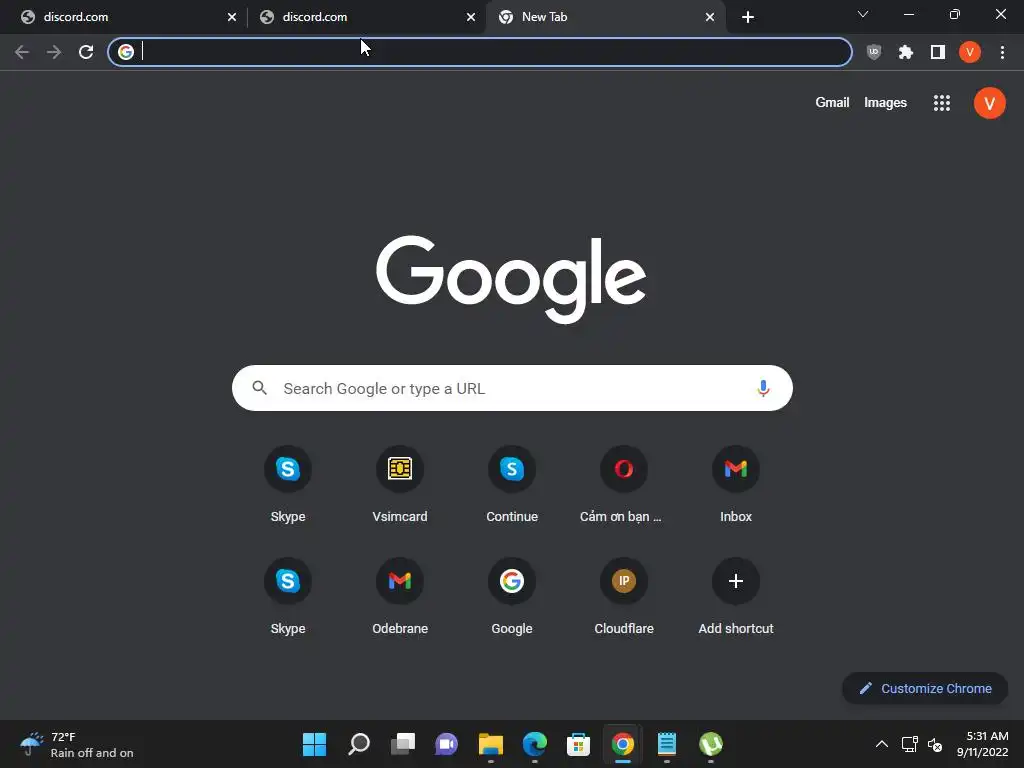1024x768 pixels.
Task: Open the Extensions puzzle icon
Action: (x=906, y=52)
